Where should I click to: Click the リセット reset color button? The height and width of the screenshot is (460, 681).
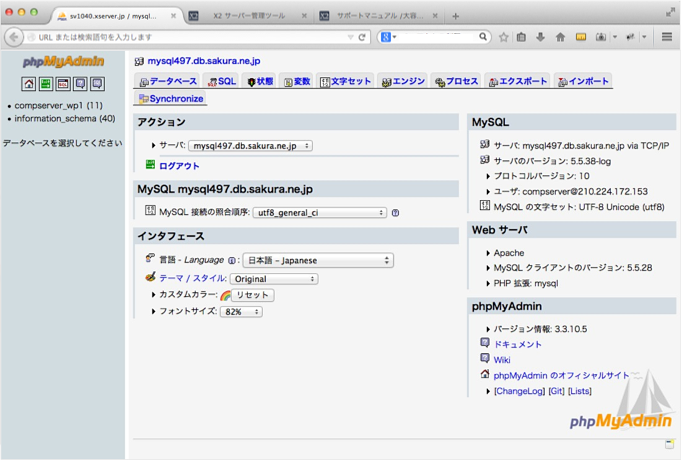click(x=252, y=295)
